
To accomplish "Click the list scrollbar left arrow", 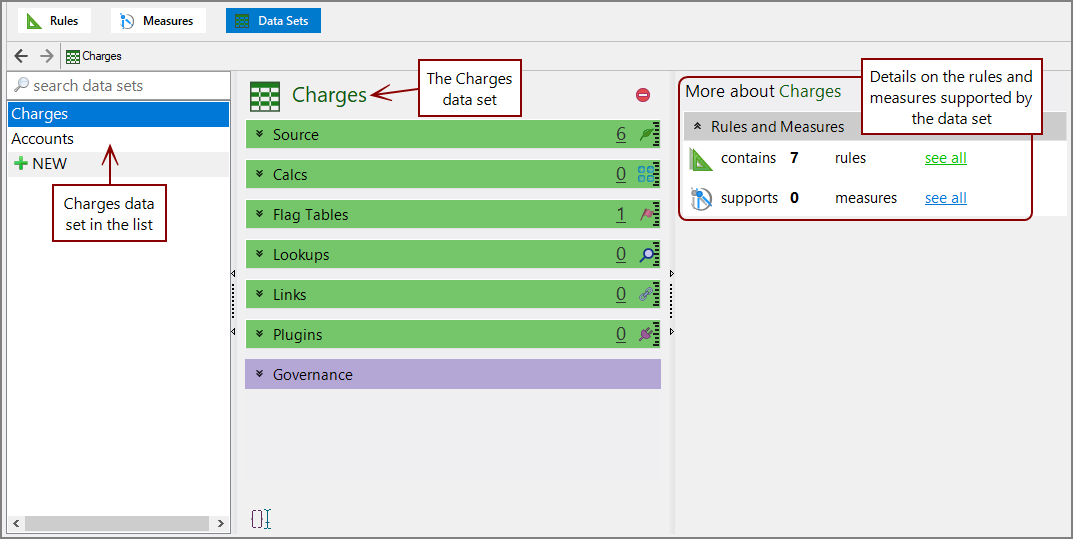I will (16, 524).
